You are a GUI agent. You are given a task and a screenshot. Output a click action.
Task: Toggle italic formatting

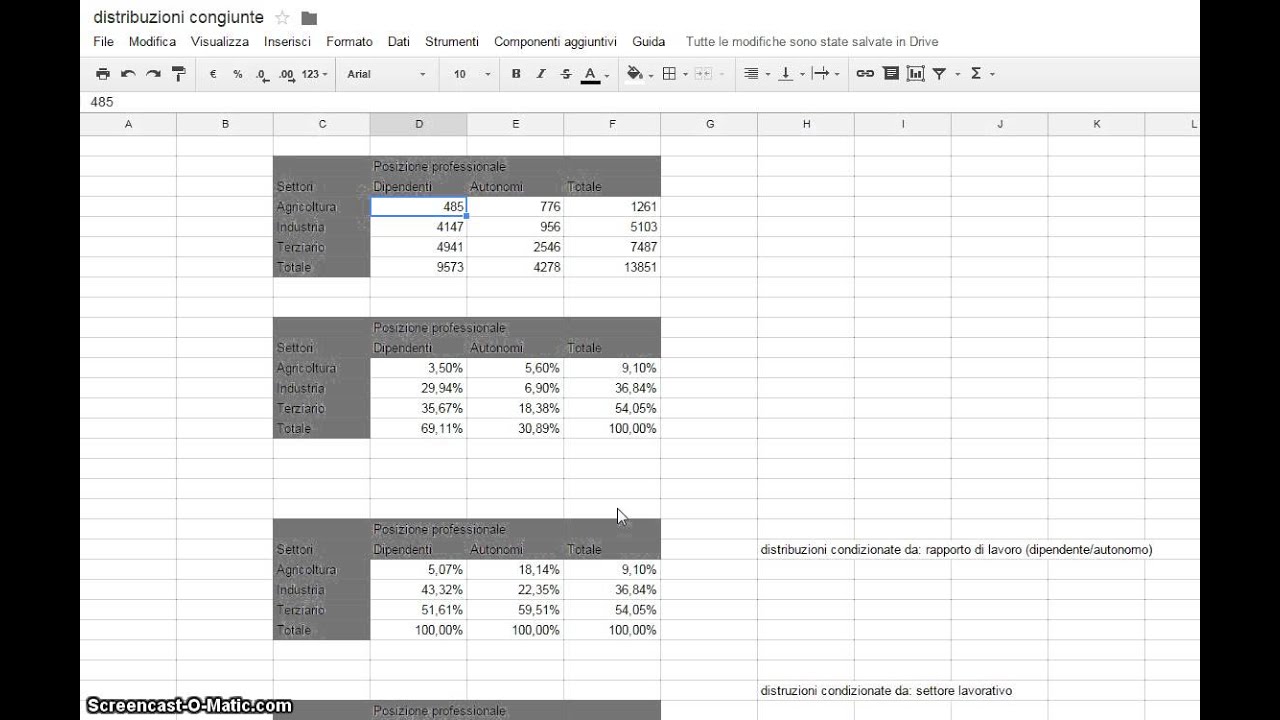541,74
